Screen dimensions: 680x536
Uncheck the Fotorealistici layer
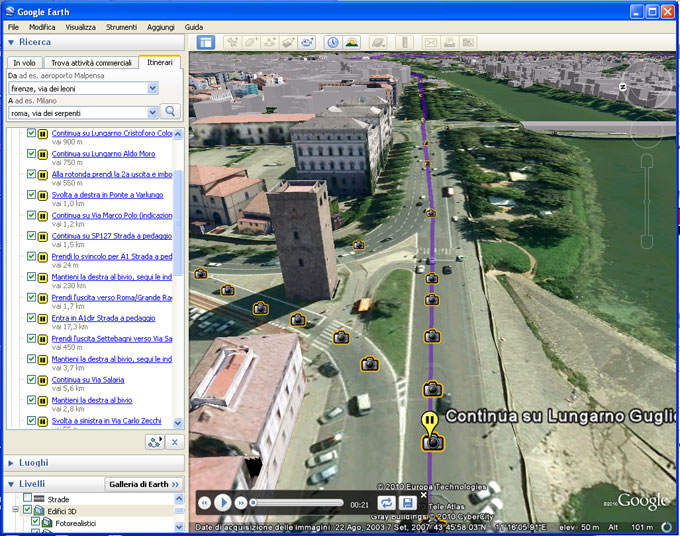(36, 522)
